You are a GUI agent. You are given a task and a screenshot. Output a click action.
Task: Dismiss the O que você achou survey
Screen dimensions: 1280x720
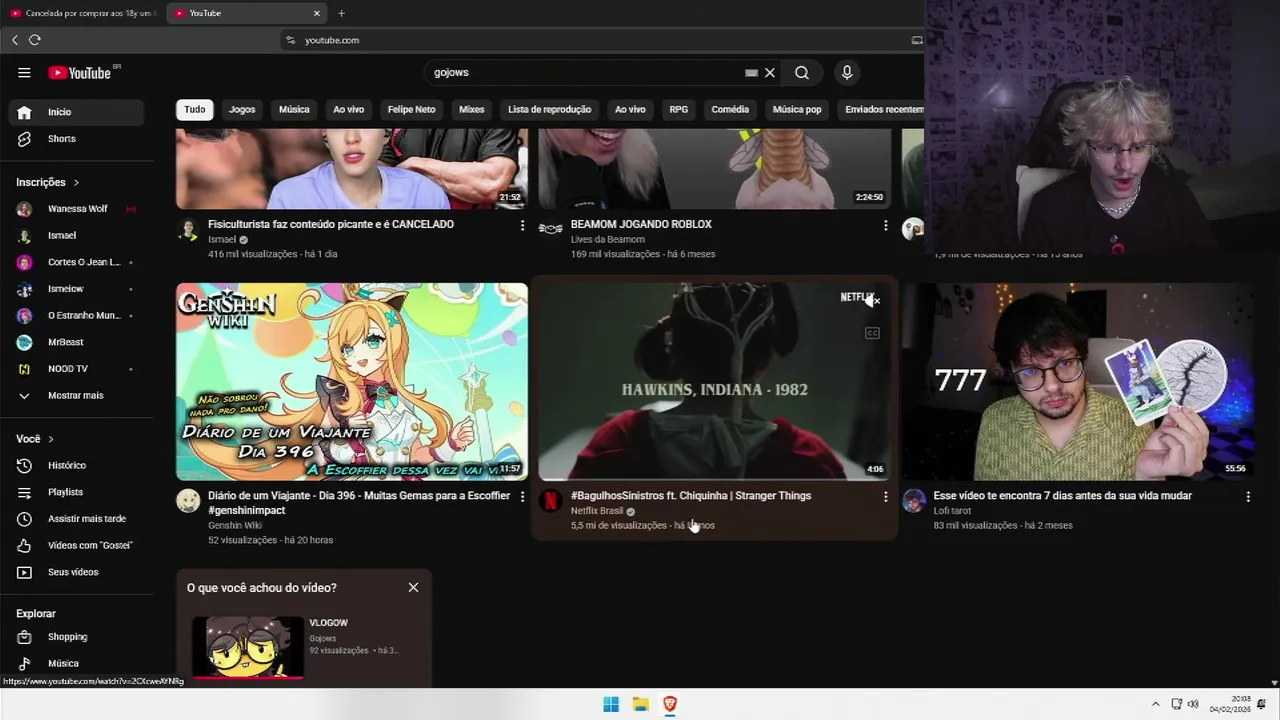413,587
